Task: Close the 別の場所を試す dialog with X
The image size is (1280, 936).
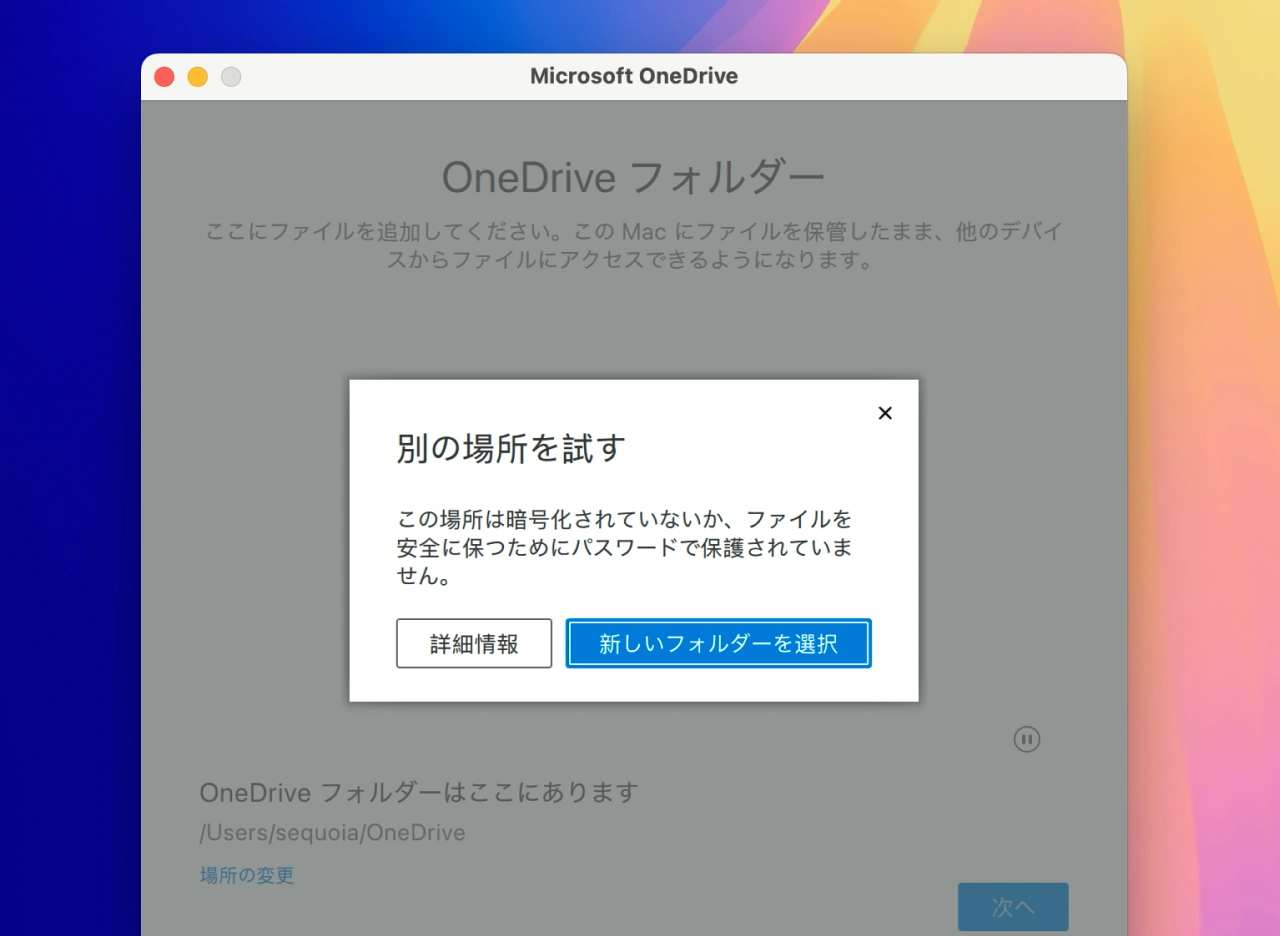Action: [x=884, y=413]
